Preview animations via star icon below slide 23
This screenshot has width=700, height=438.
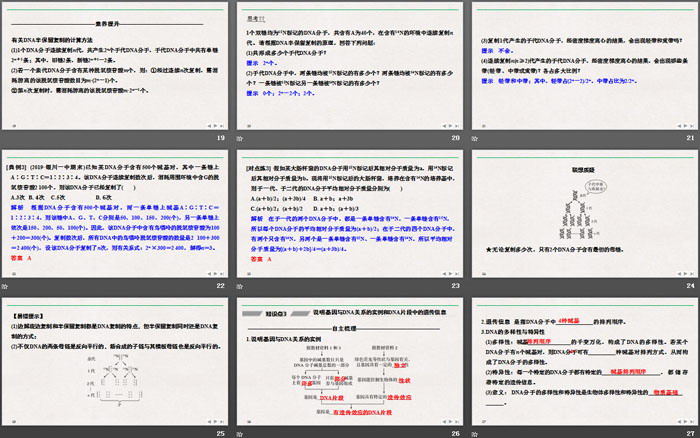click(241, 287)
